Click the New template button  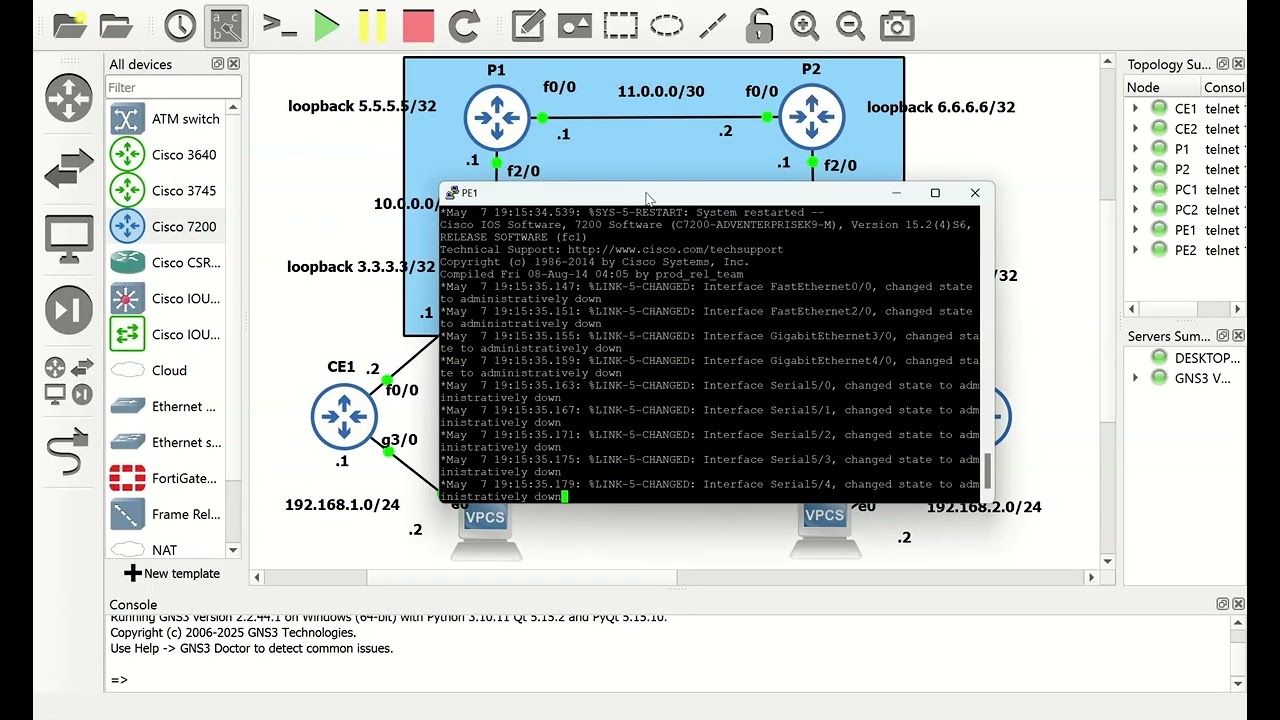point(172,573)
